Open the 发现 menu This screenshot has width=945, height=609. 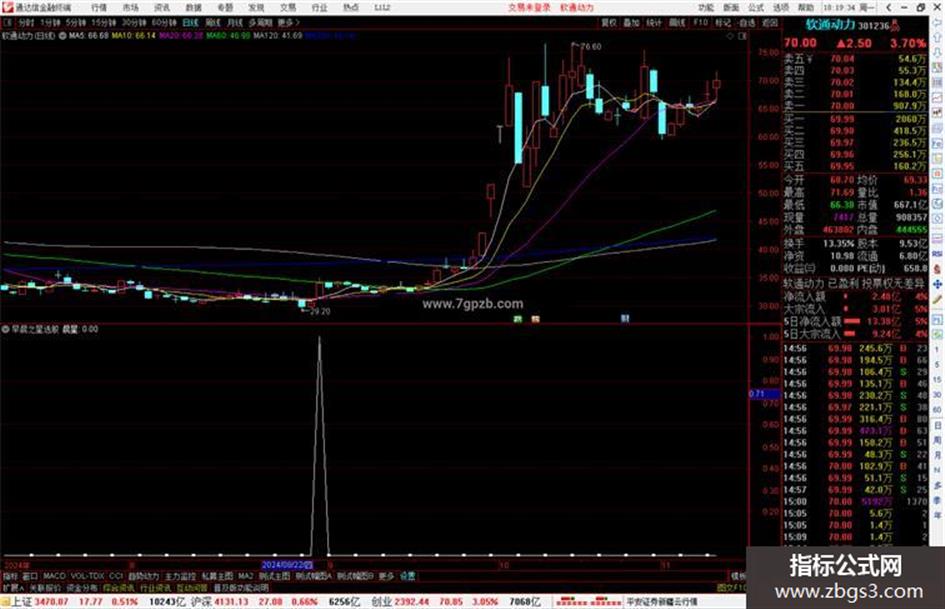pyautogui.click(x=256, y=8)
